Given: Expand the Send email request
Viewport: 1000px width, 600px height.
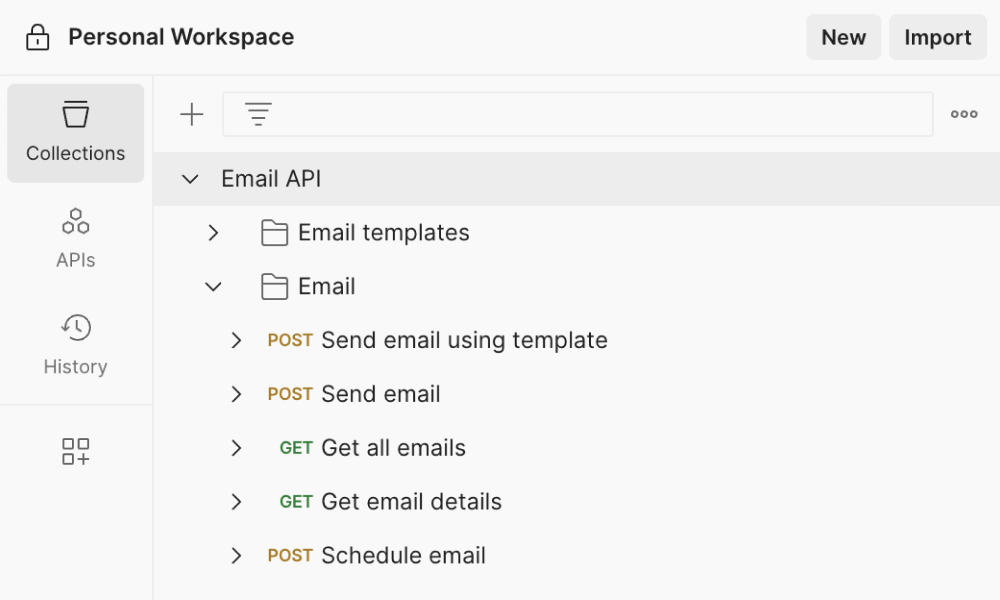Looking at the screenshot, I should 236,394.
